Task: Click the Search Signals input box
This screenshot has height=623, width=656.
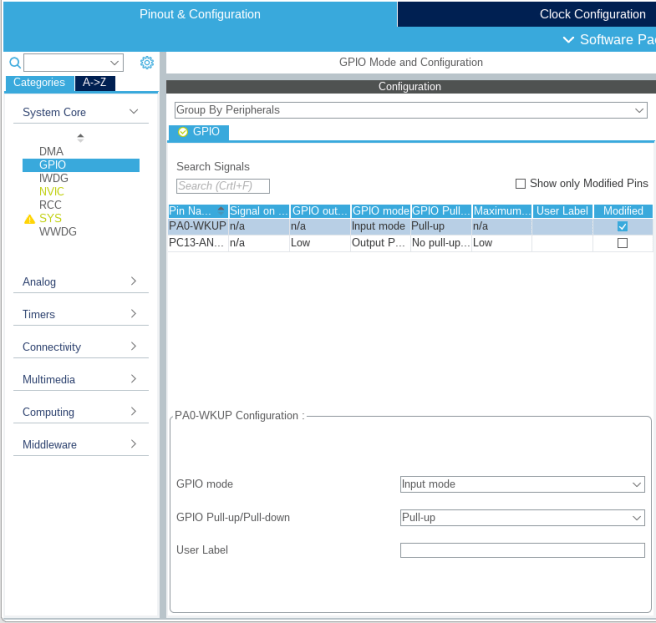Action: pyautogui.click(x=222, y=186)
